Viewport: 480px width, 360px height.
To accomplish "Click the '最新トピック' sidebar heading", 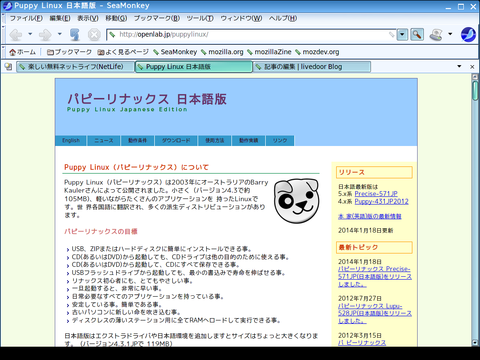I will (374, 247).
